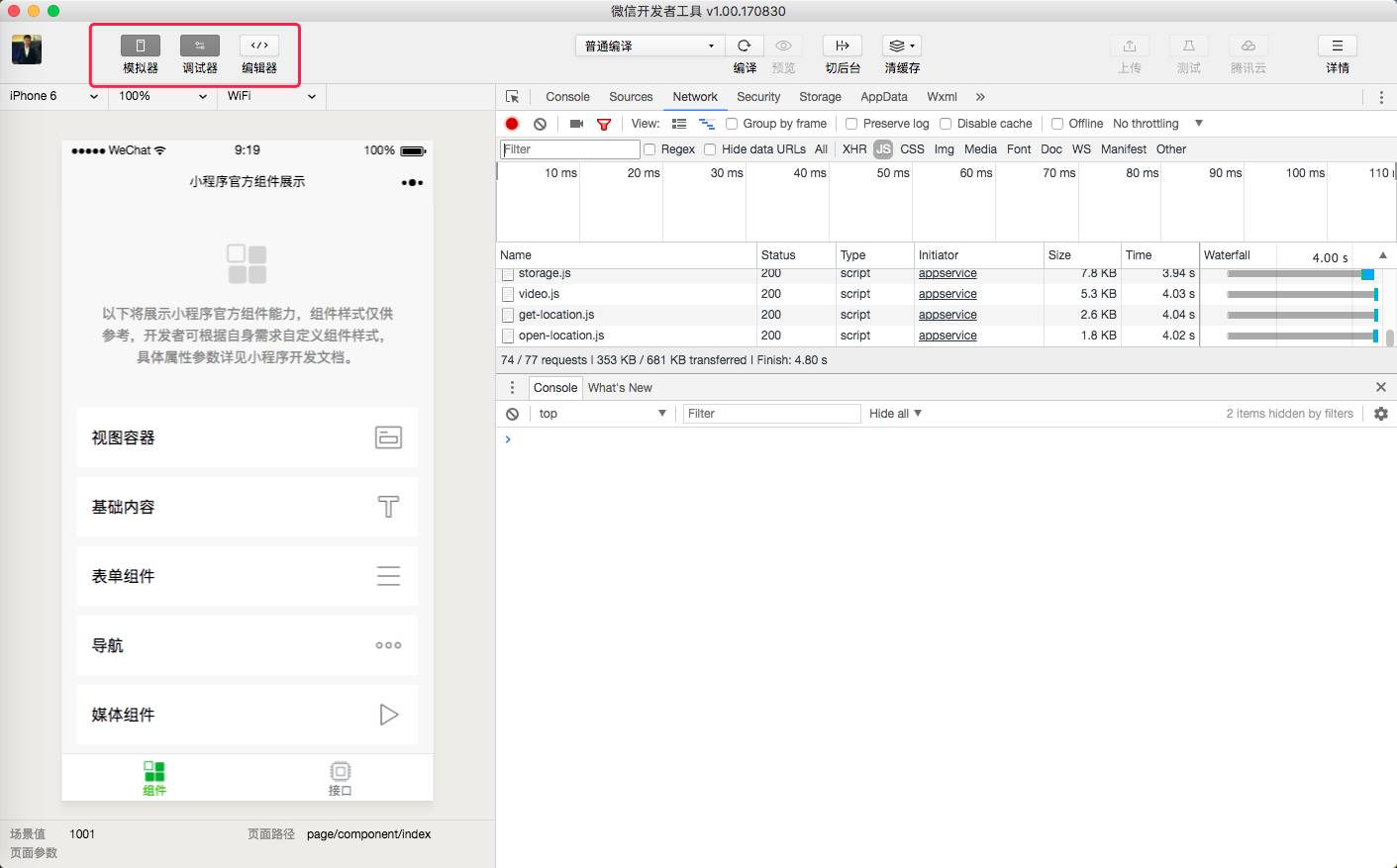The image size is (1397, 868).
Task: Switch to the Sources tab
Action: point(631,97)
